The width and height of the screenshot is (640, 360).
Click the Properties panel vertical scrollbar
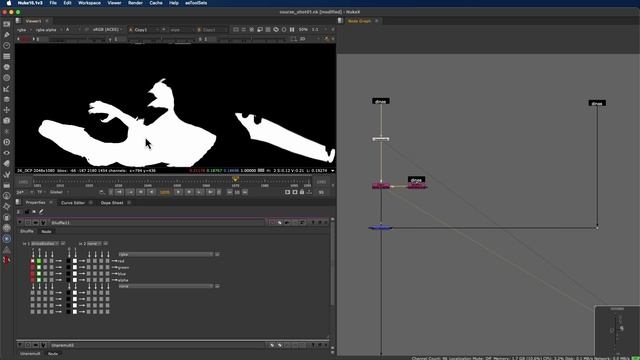pos(332,265)
